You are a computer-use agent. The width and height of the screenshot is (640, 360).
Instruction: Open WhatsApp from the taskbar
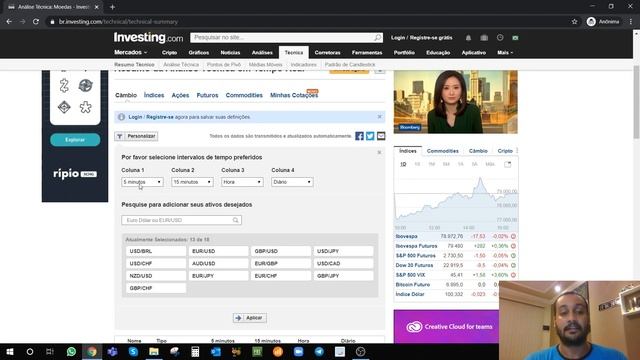(71, 351)
